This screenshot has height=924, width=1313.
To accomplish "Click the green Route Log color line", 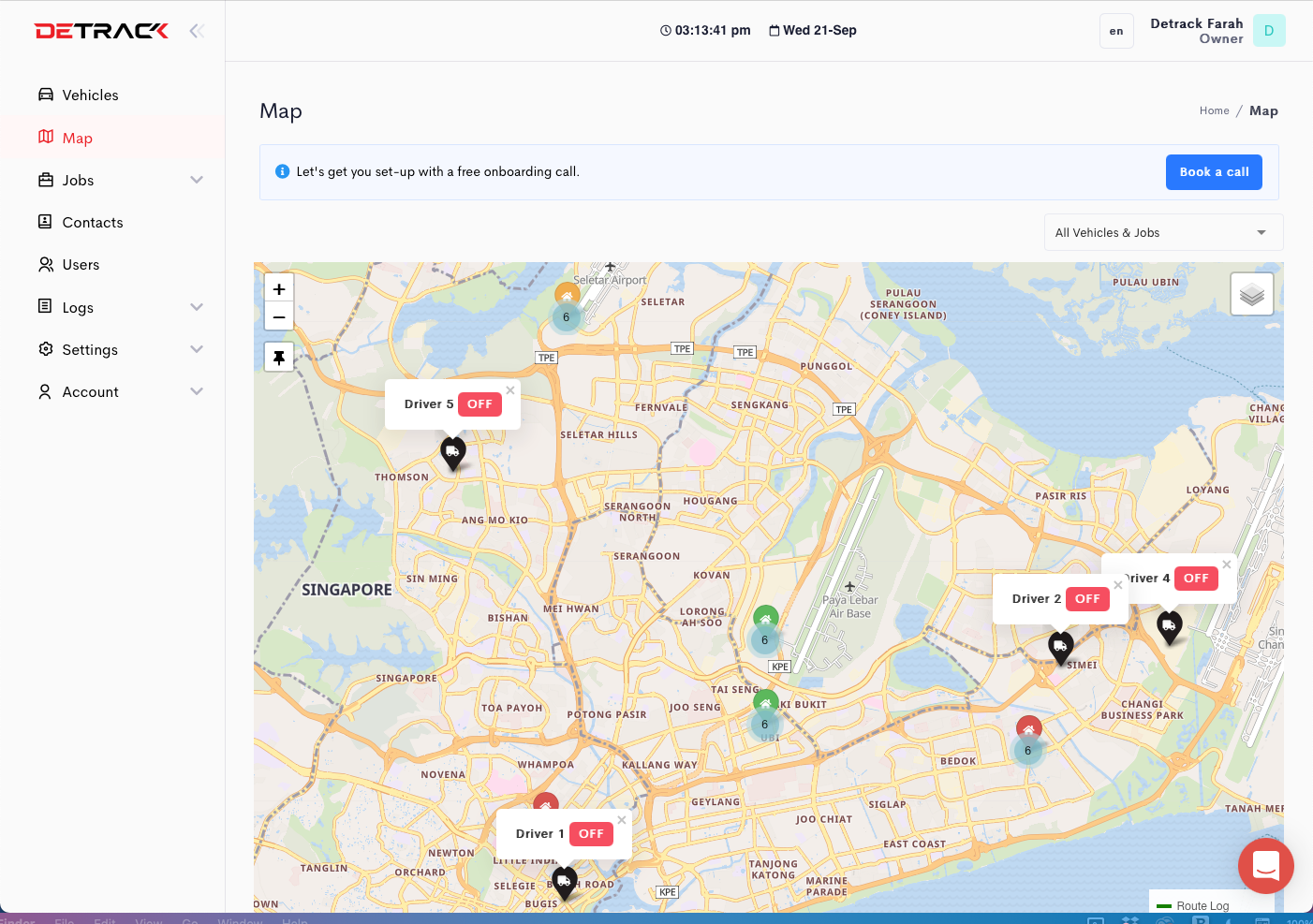I will [x=1163, y=904].
